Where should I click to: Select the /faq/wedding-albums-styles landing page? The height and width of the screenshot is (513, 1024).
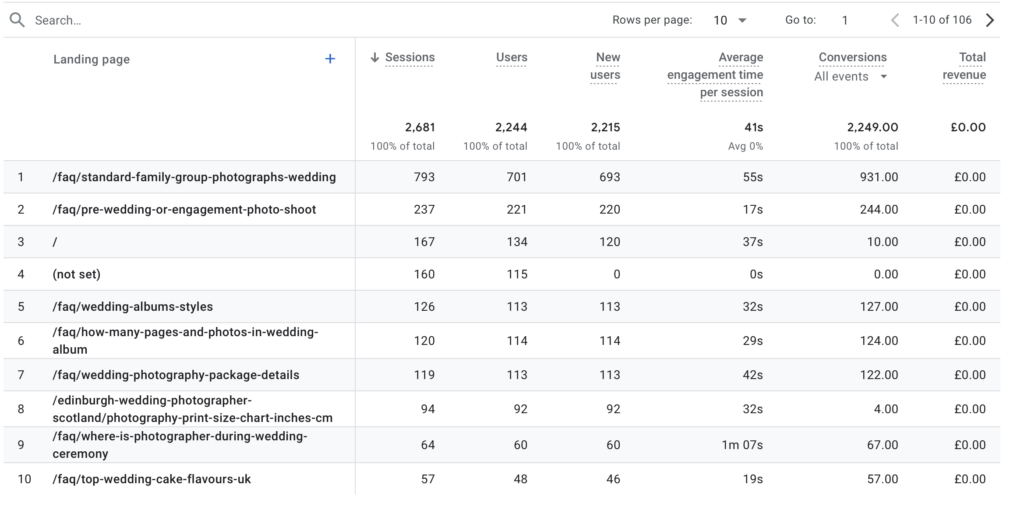[133, 307]
